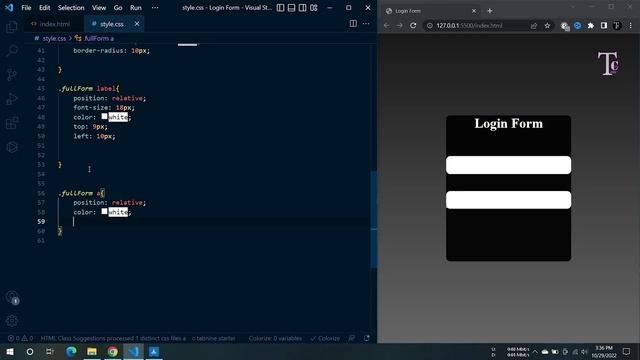The image size is (640, 360).
Task: Open customize layout icon in title bar
Action: [x=313, y=8]
